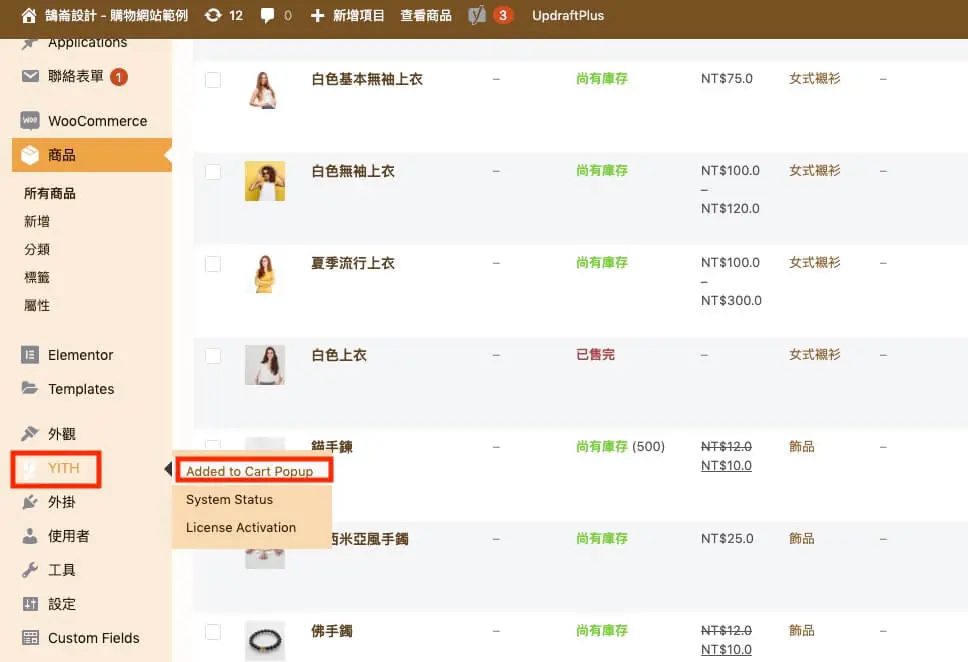Click the home icon in admin bar
The height and width of the screenshot is (662, 968).
29,15
